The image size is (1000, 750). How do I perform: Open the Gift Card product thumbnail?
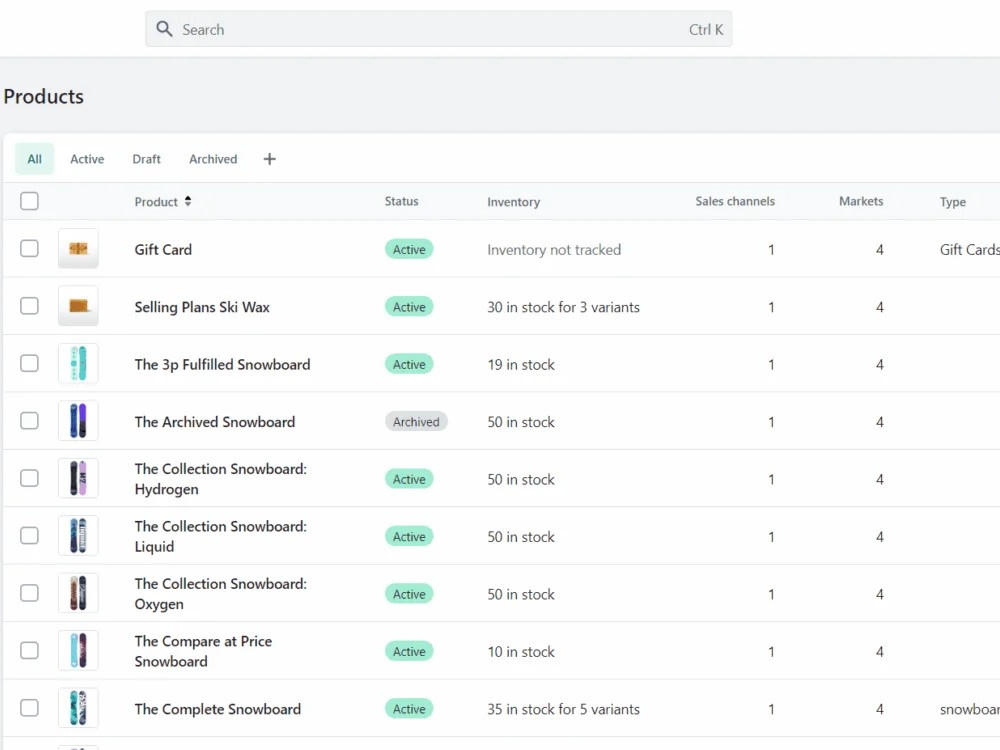[78, 249]
